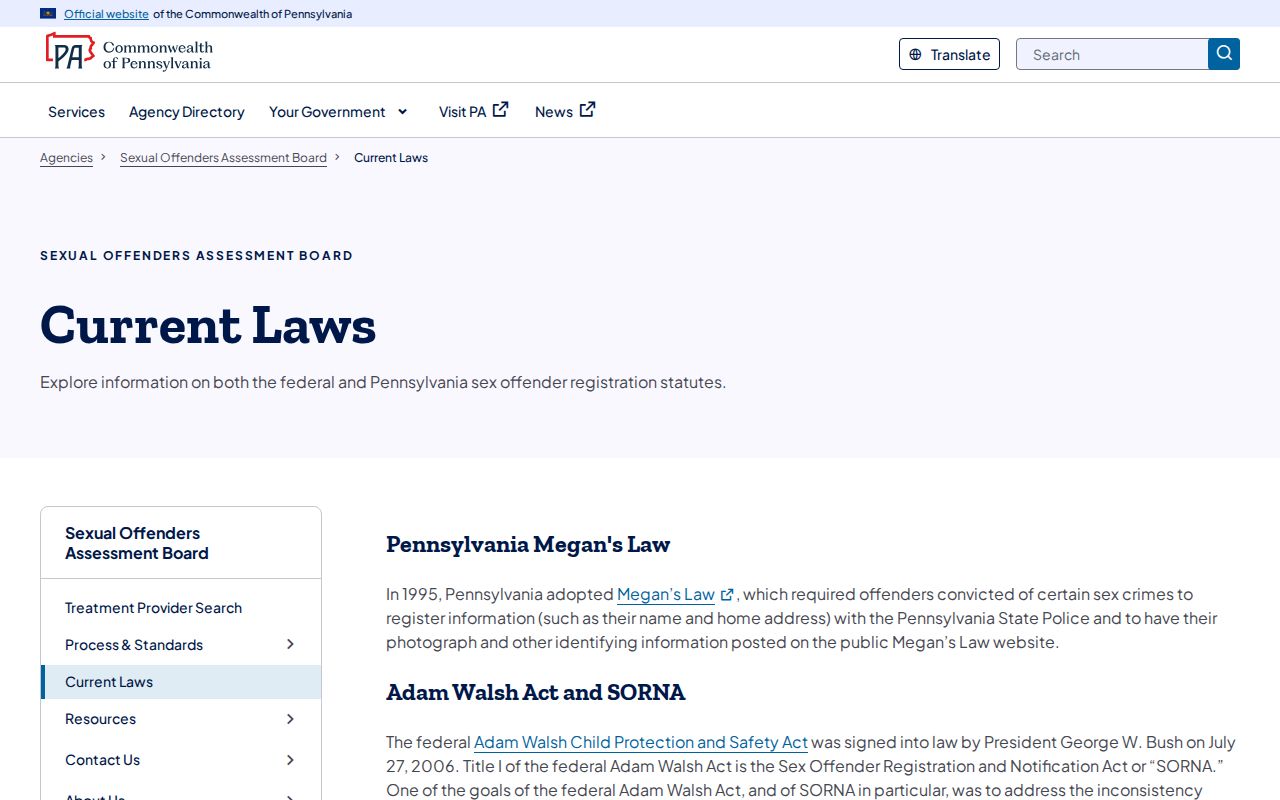The image size is (1280, 800).
Task: Open Your Government menu
Action: click(x=338, y=112)
